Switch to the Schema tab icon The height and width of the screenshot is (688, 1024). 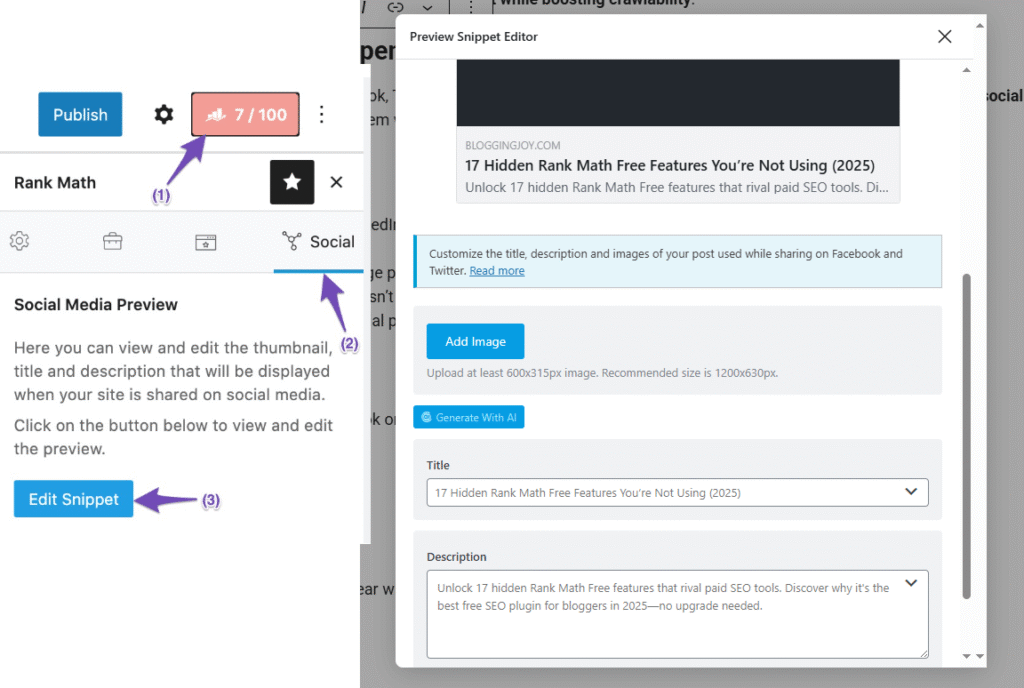[x=206, y=242]
